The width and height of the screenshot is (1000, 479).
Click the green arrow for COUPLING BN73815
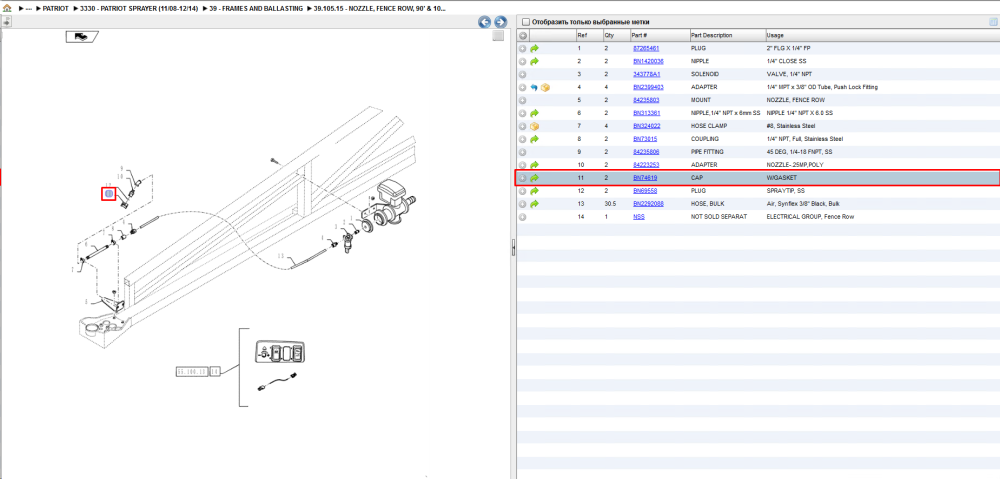(x=534, y=139)
